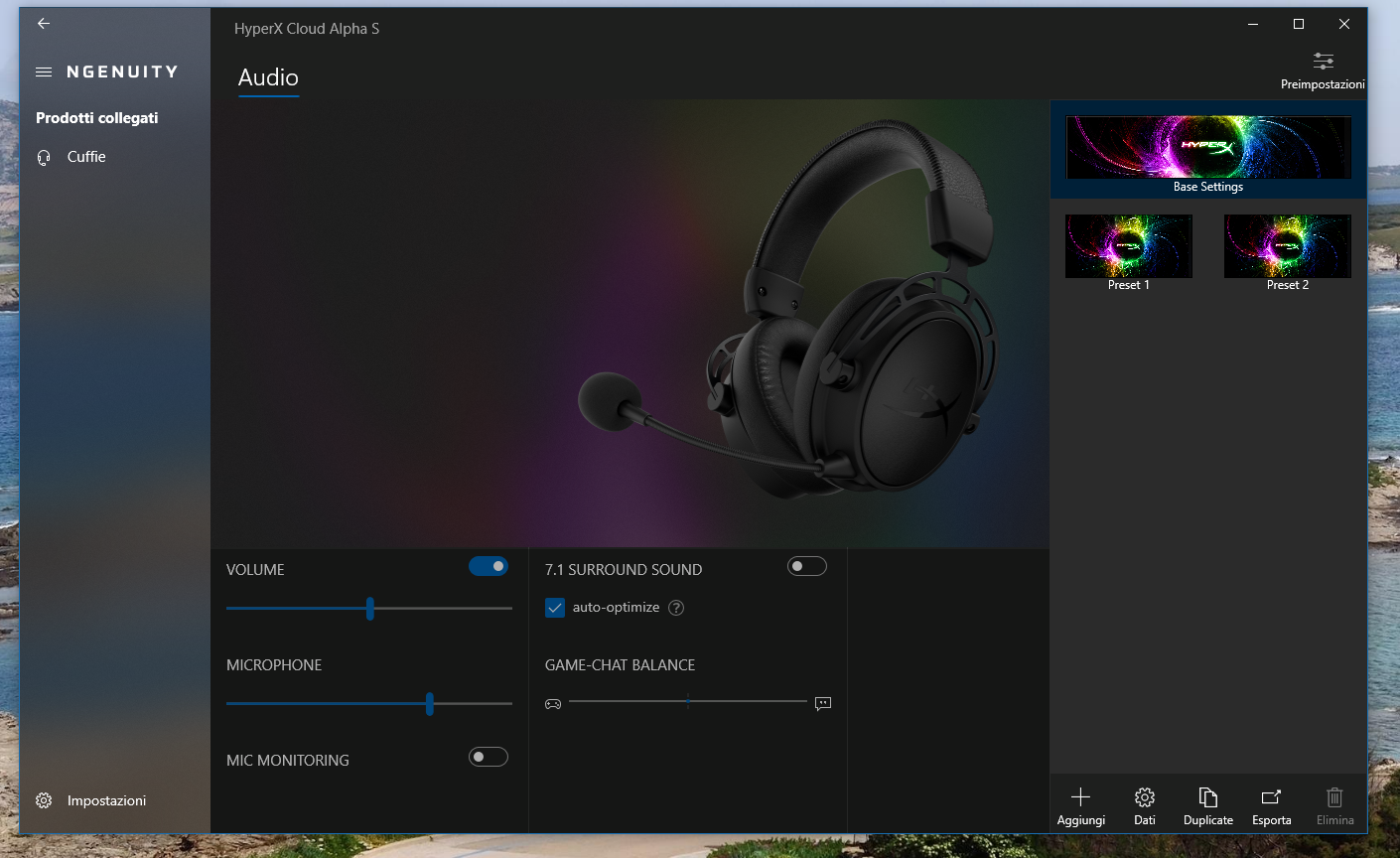Viewport: 1400px width, 858px height.
Task: Click the GAME-CHAT BALANCE label
Action: coord(621,665)
